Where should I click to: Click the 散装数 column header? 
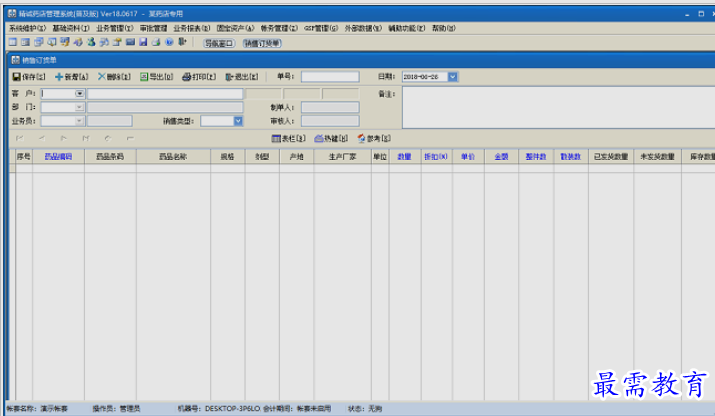571,156
